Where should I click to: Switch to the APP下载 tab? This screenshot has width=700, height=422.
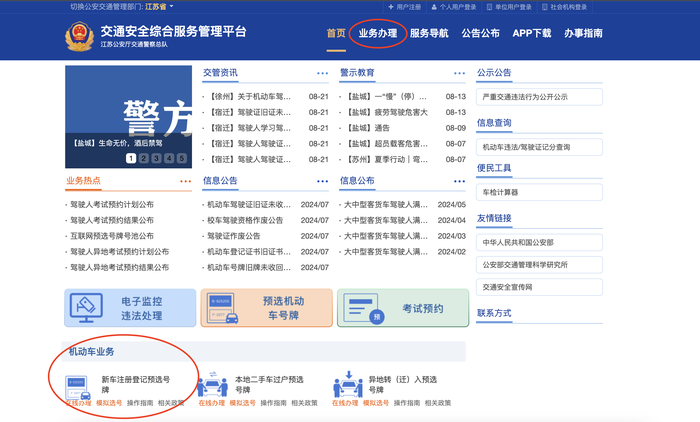(530, 33)
